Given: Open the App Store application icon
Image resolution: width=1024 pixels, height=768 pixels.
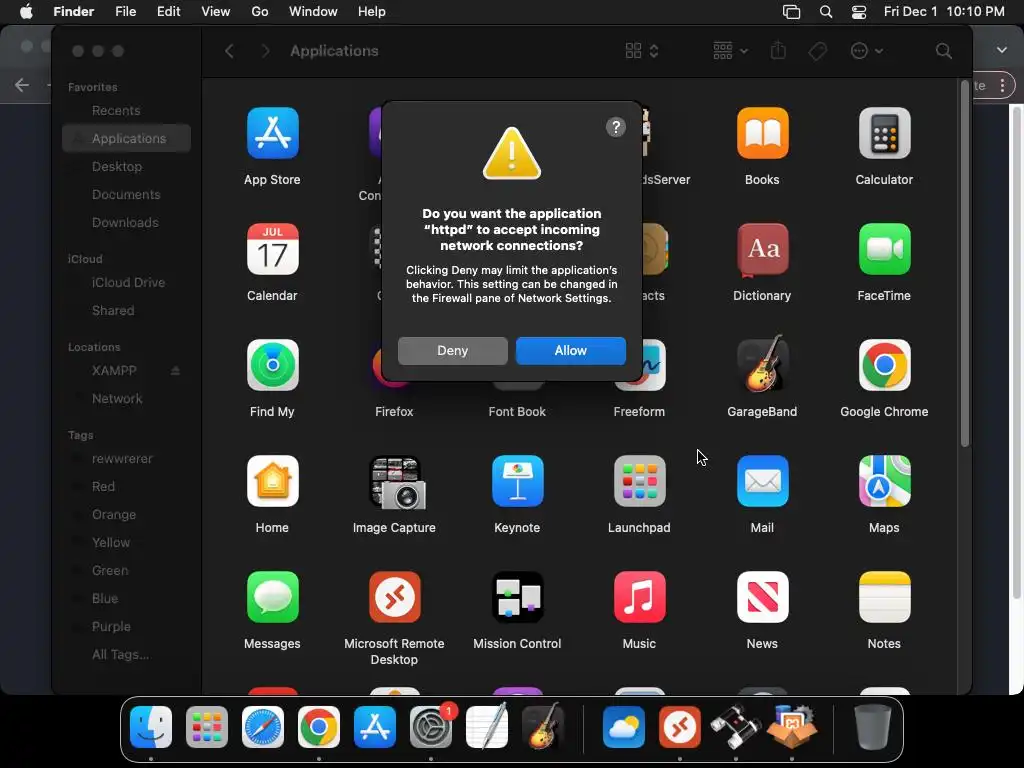Looking at the screenshot, I should point(272,133).
